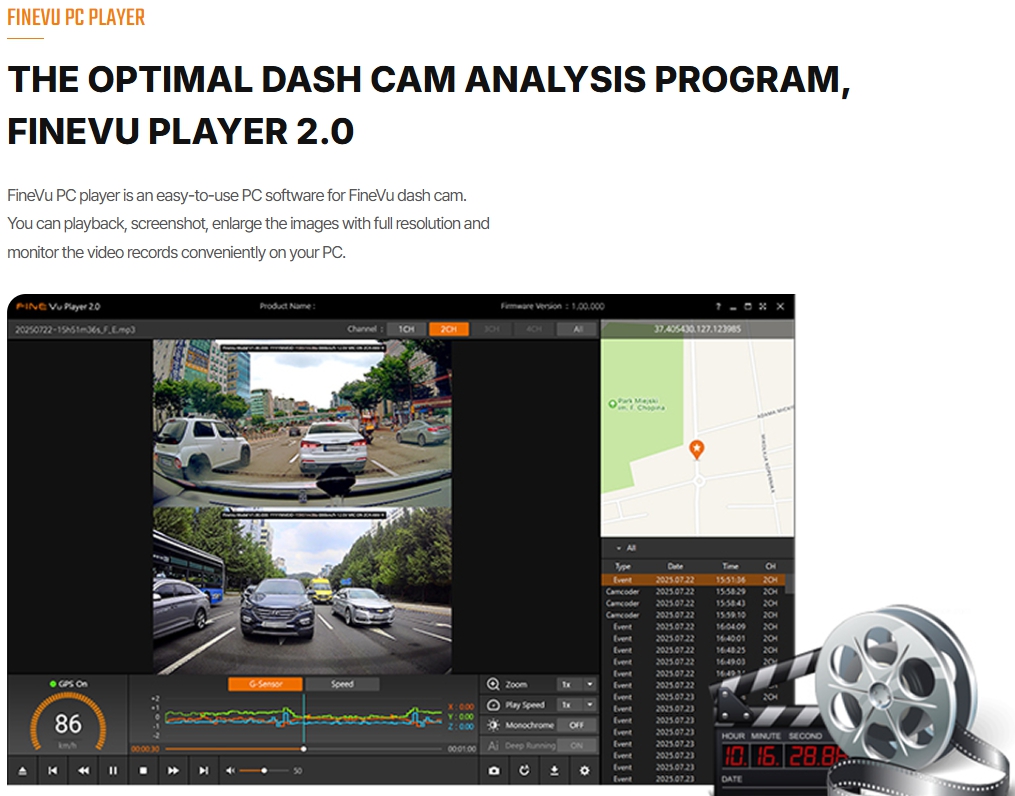
Task: Open the Zoom 1x dropdown
Action: pyautogui.click(x=577, y=685)
